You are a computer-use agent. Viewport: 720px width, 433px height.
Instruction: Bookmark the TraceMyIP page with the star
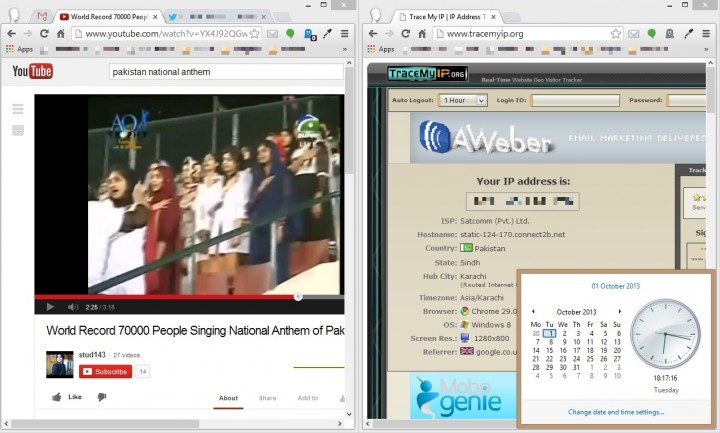pyautogui.click(x=616, y=34)
